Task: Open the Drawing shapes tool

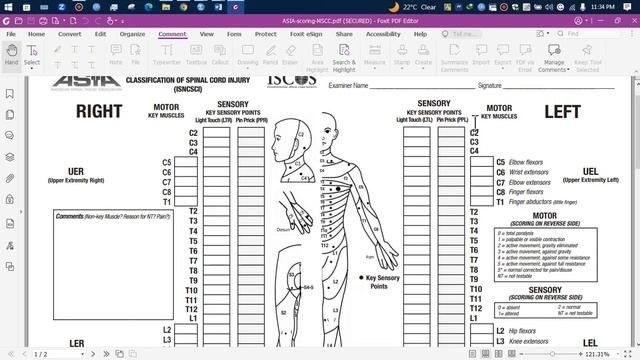Action: pos(248,55)
